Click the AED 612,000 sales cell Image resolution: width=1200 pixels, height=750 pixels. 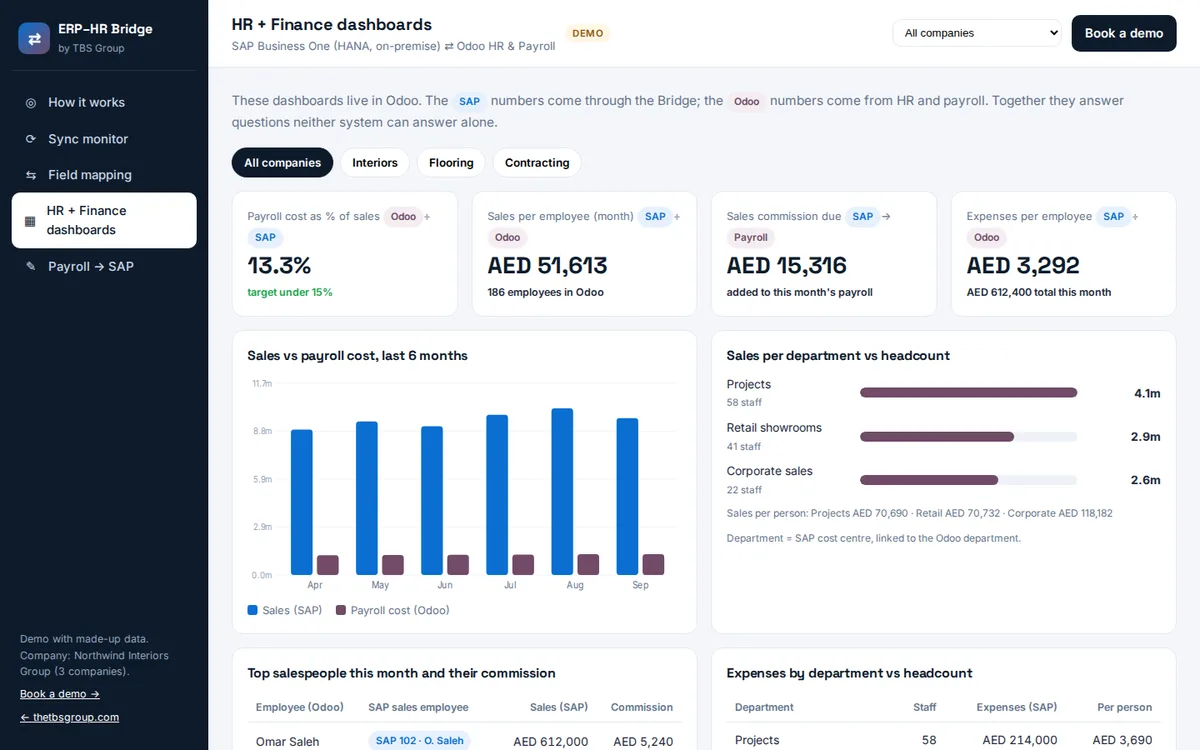click(551, 741)
